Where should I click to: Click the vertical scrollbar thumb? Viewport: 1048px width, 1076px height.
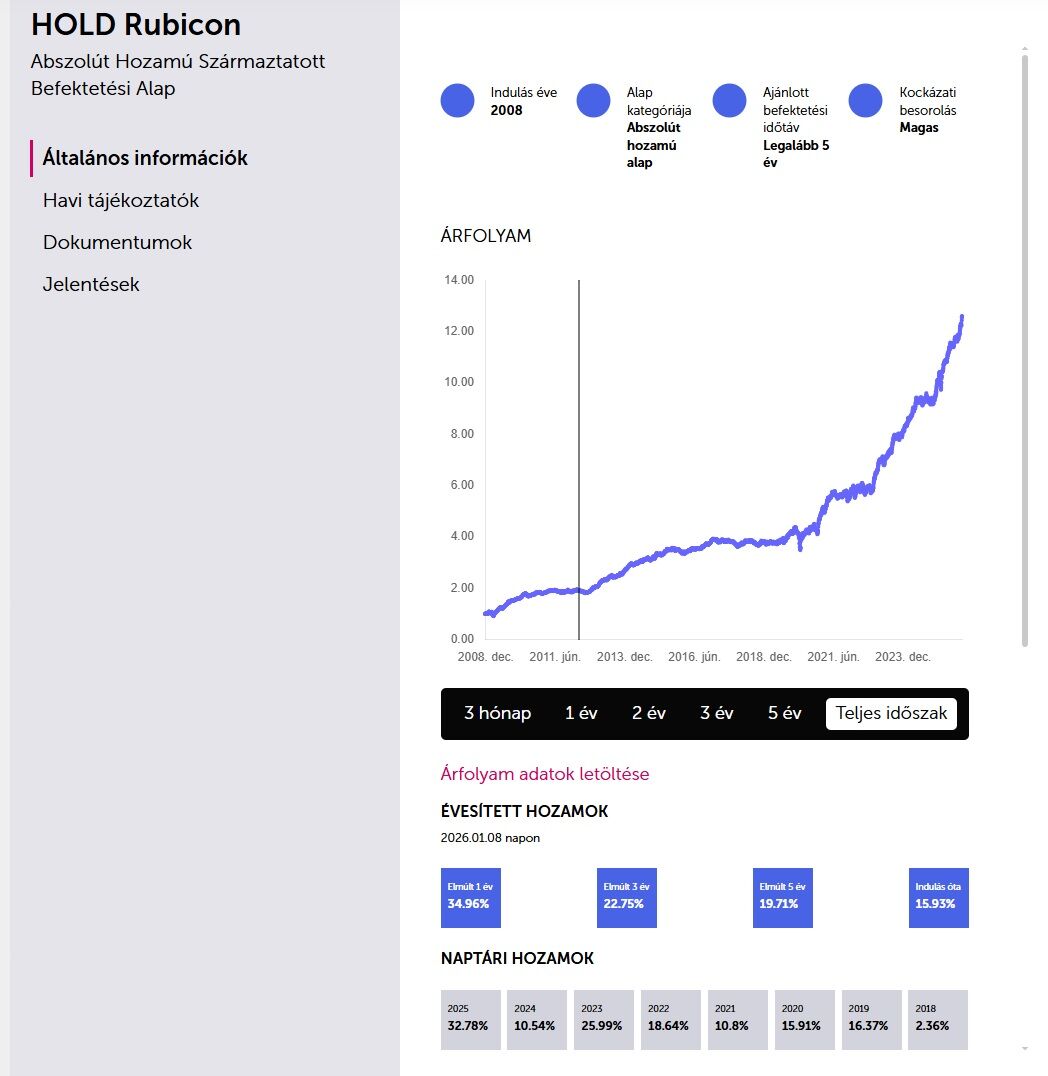(1025, 350)
